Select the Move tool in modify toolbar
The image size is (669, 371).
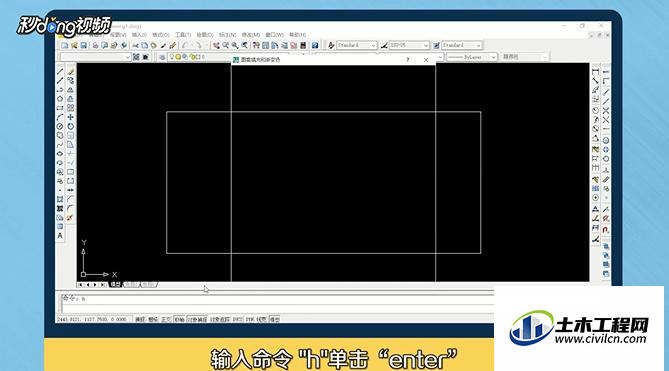pyautogui.click(x=70, y=117)
